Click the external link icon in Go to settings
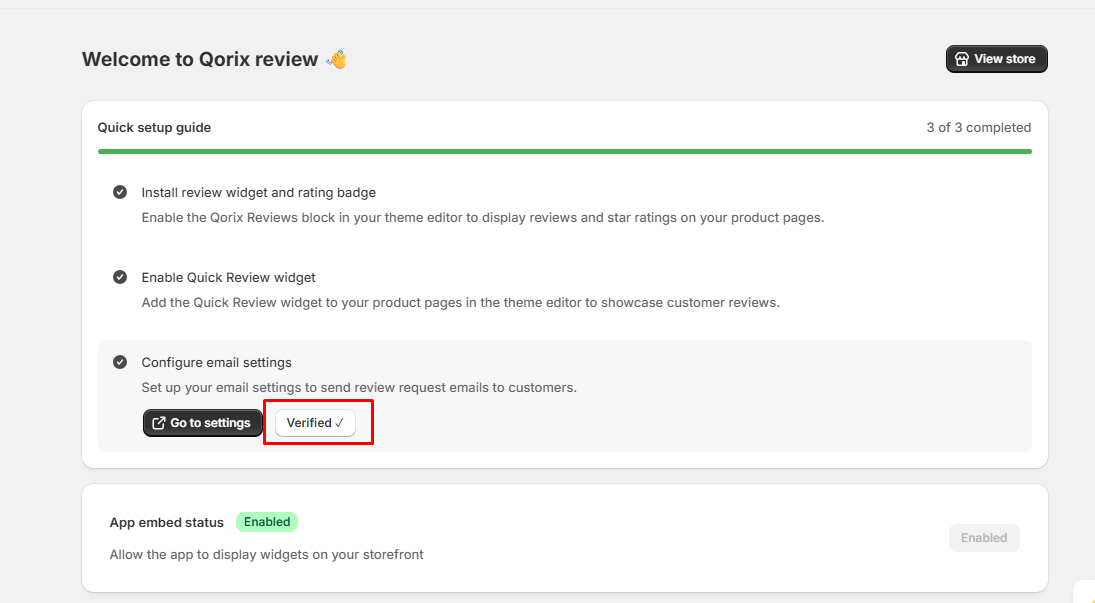 click(159, 423)
